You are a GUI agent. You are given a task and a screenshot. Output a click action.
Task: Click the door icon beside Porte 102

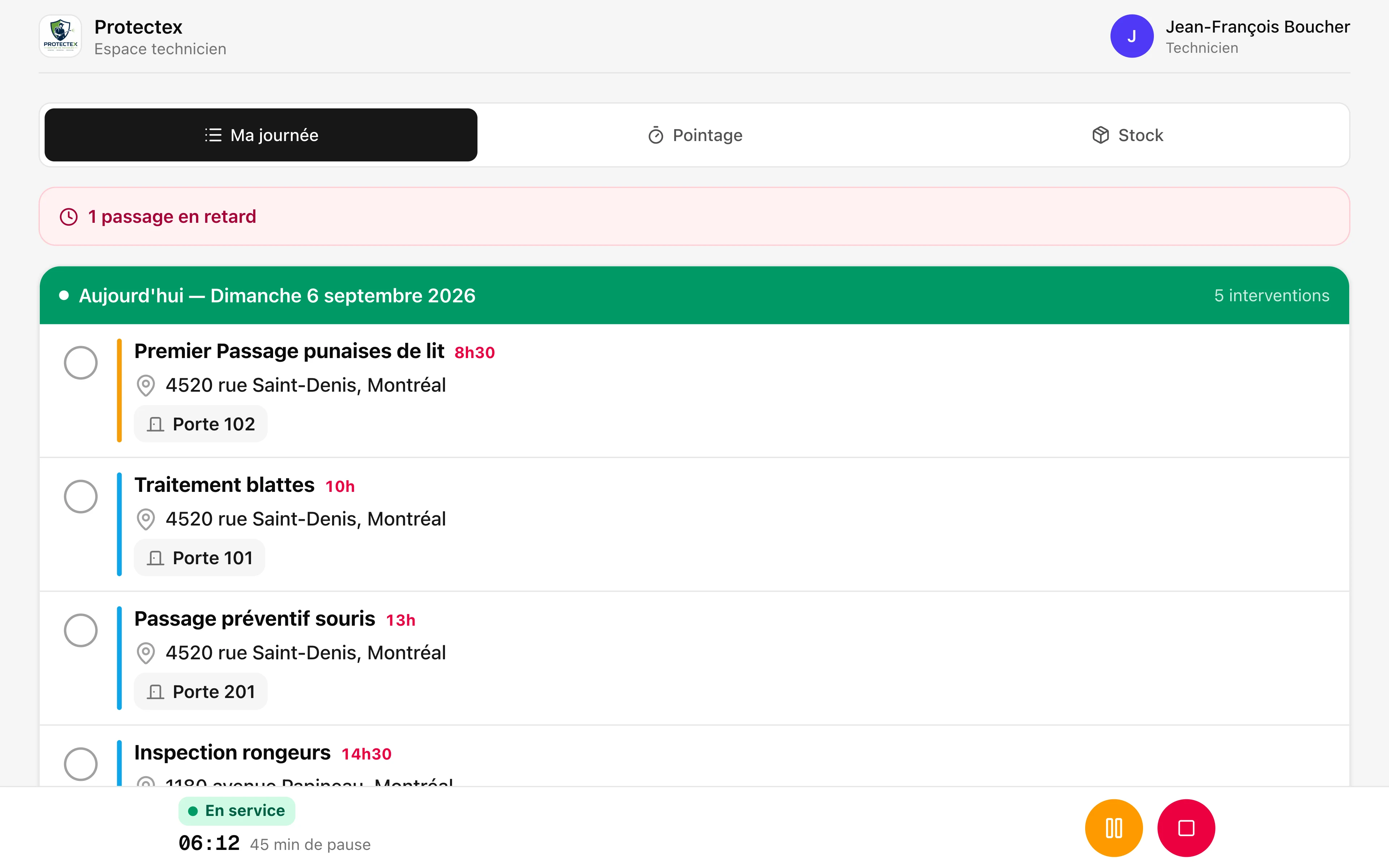point(156,424)
